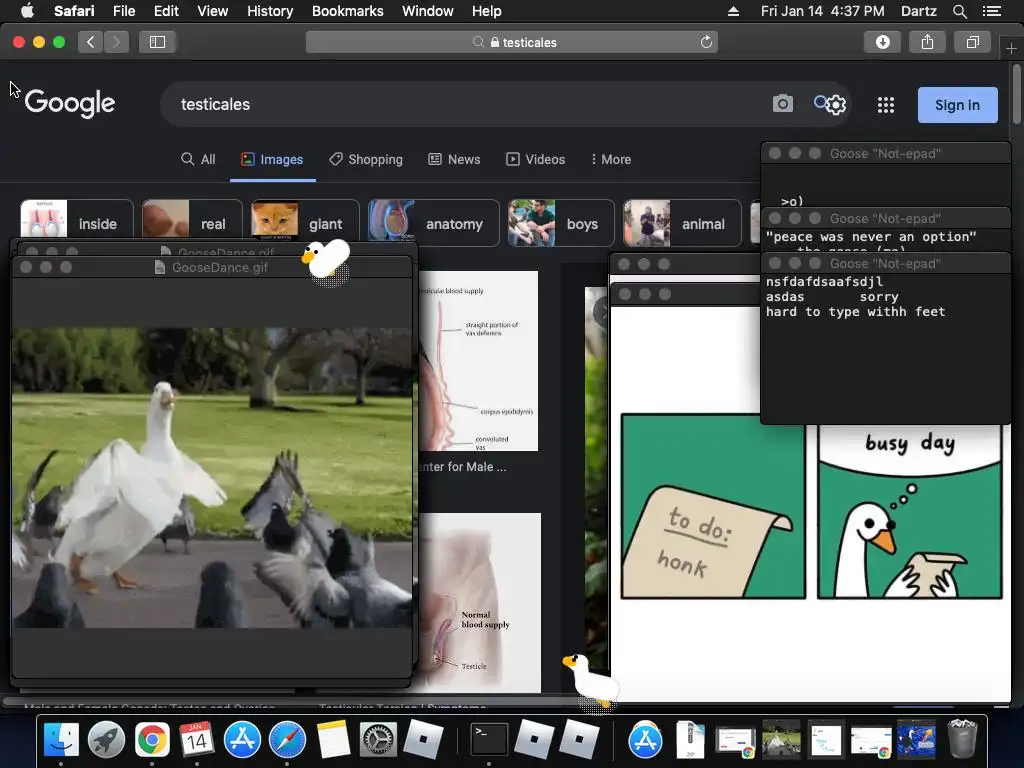Filter images by the boys chip
The image size is (1024, 768).
point(561,223)
